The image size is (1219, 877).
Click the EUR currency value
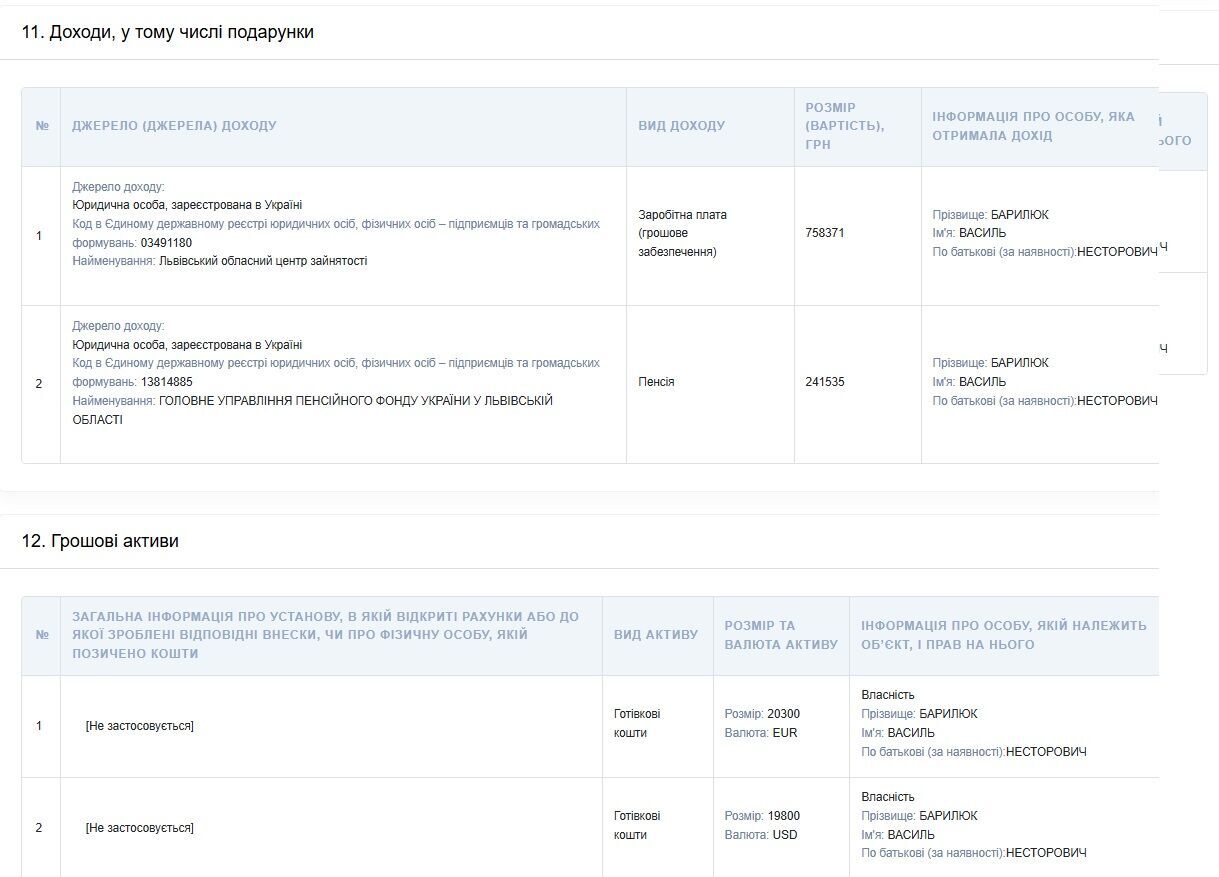point(785,733)
